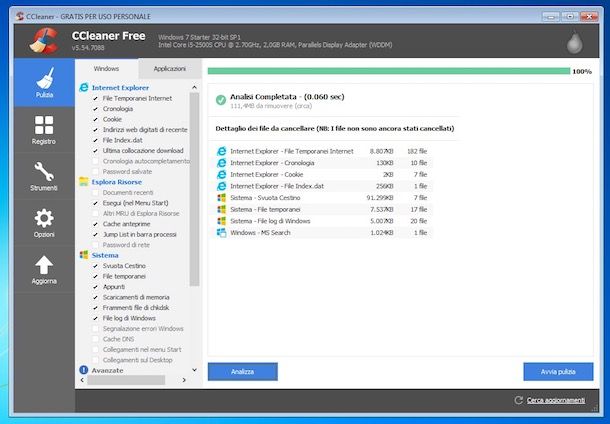Switch to the Applicazioni tab
This screenshot has width=610, height=424.
click(170, 68)
